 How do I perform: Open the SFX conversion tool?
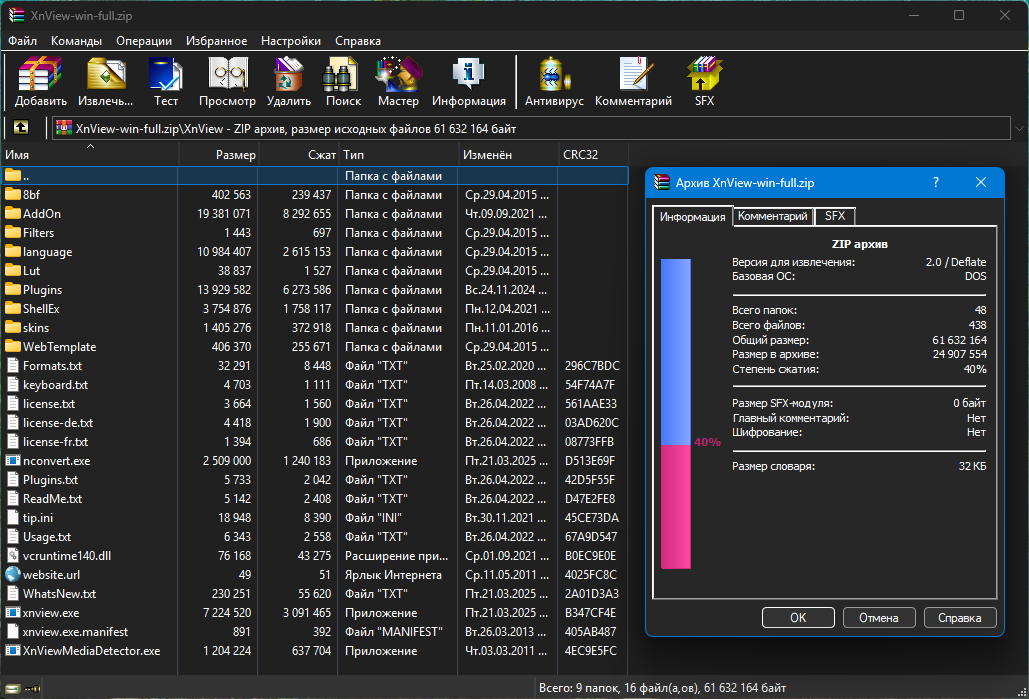point(704,81)
